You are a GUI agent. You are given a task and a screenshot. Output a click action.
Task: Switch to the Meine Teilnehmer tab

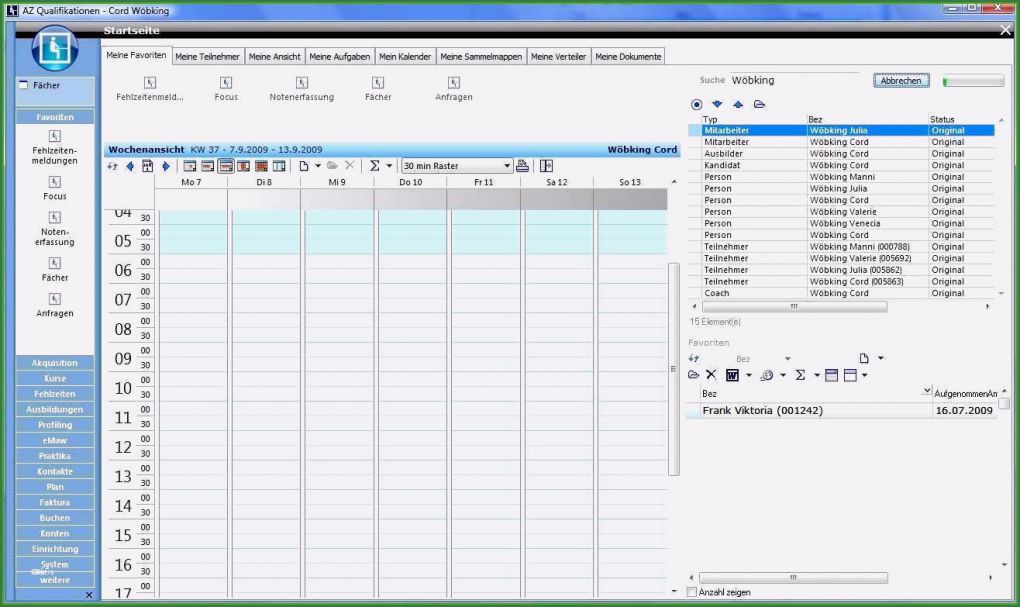(x=207, y=56)
